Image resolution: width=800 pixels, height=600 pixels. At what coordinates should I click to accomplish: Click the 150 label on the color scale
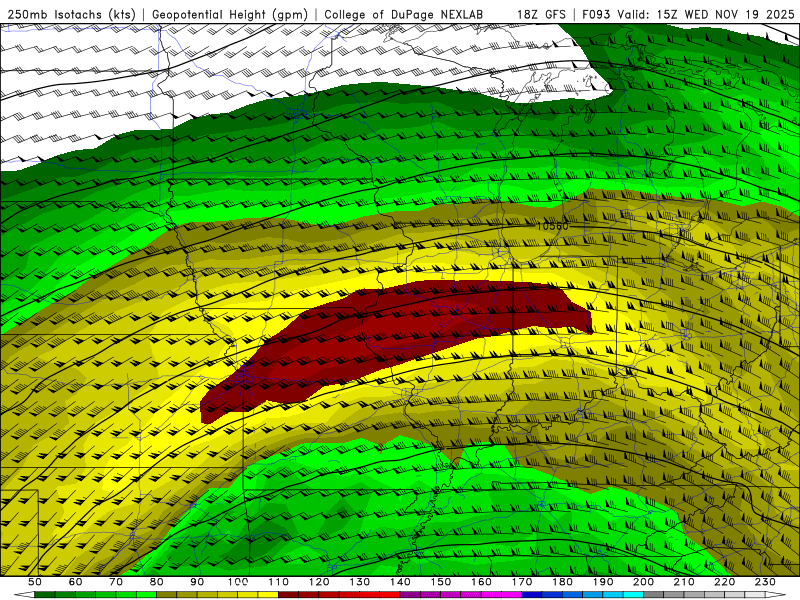pyautogui.click(x=441, y=582)
